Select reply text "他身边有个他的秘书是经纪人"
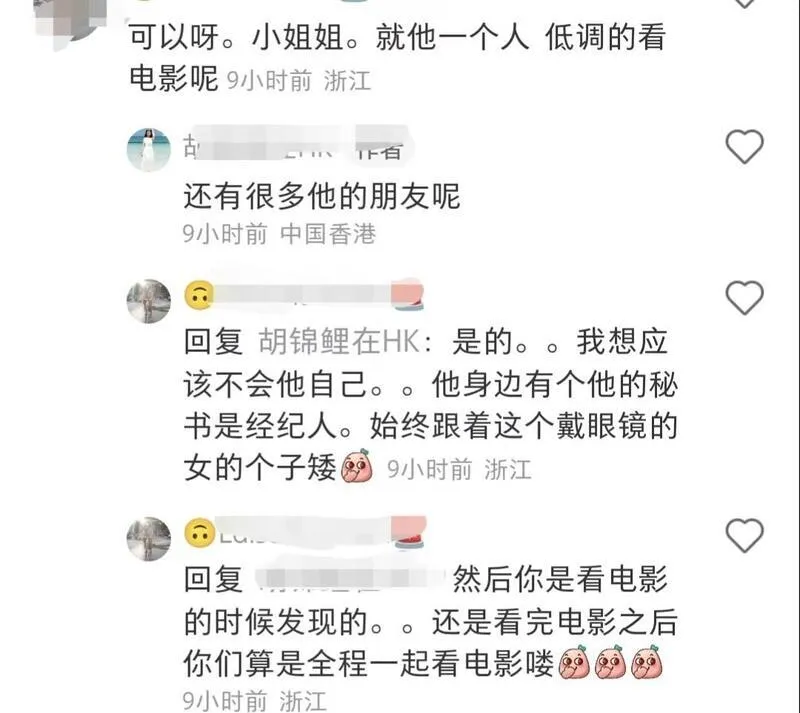 431,405
